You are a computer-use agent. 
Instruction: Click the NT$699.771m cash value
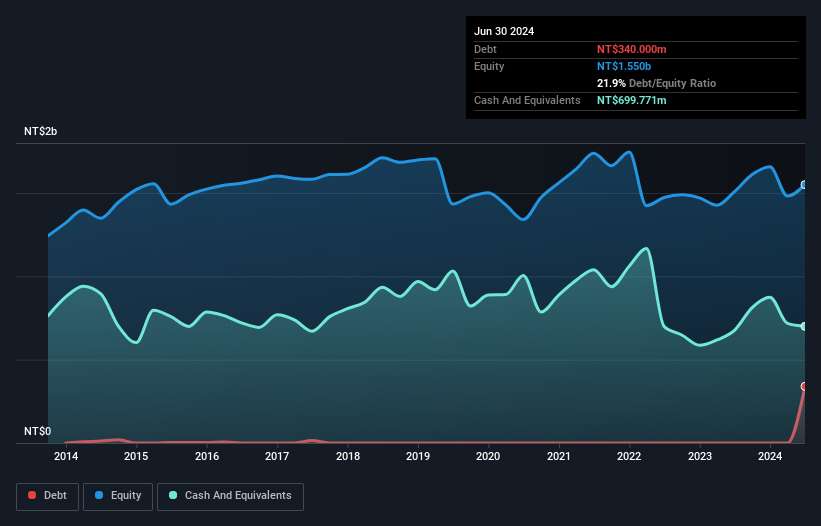click(631, 100)
